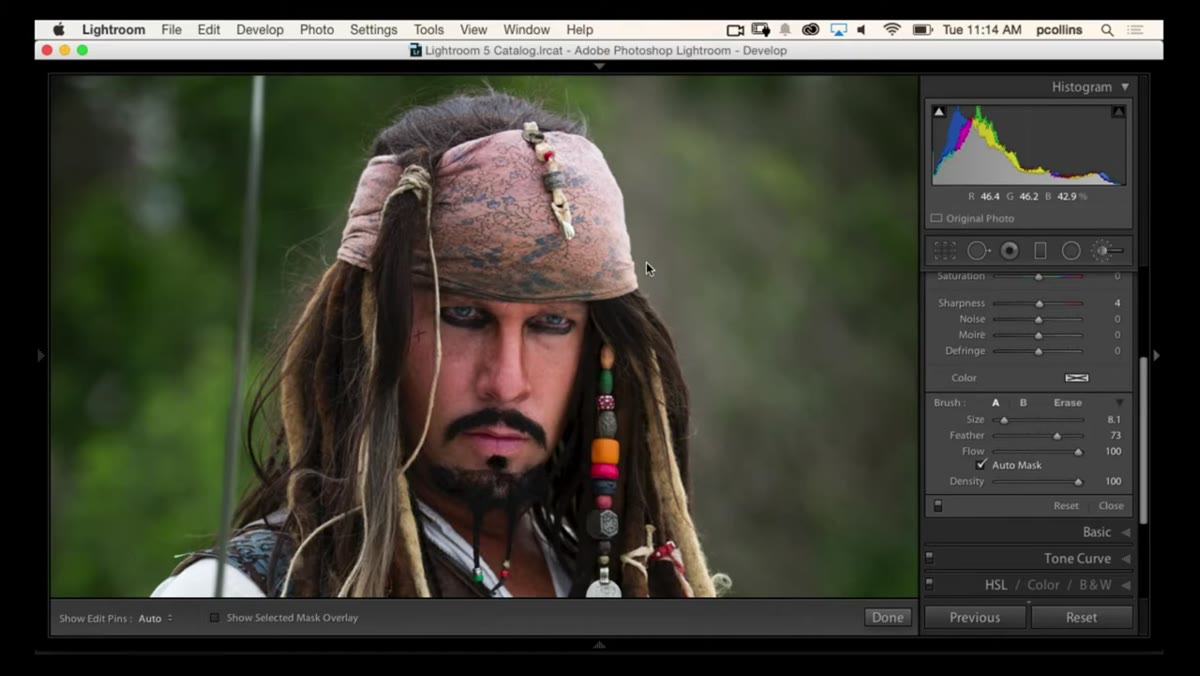Open Creative Cloud menu bar icon
The width and height of the screenshot is (1200, 676).
pos(811,30)
